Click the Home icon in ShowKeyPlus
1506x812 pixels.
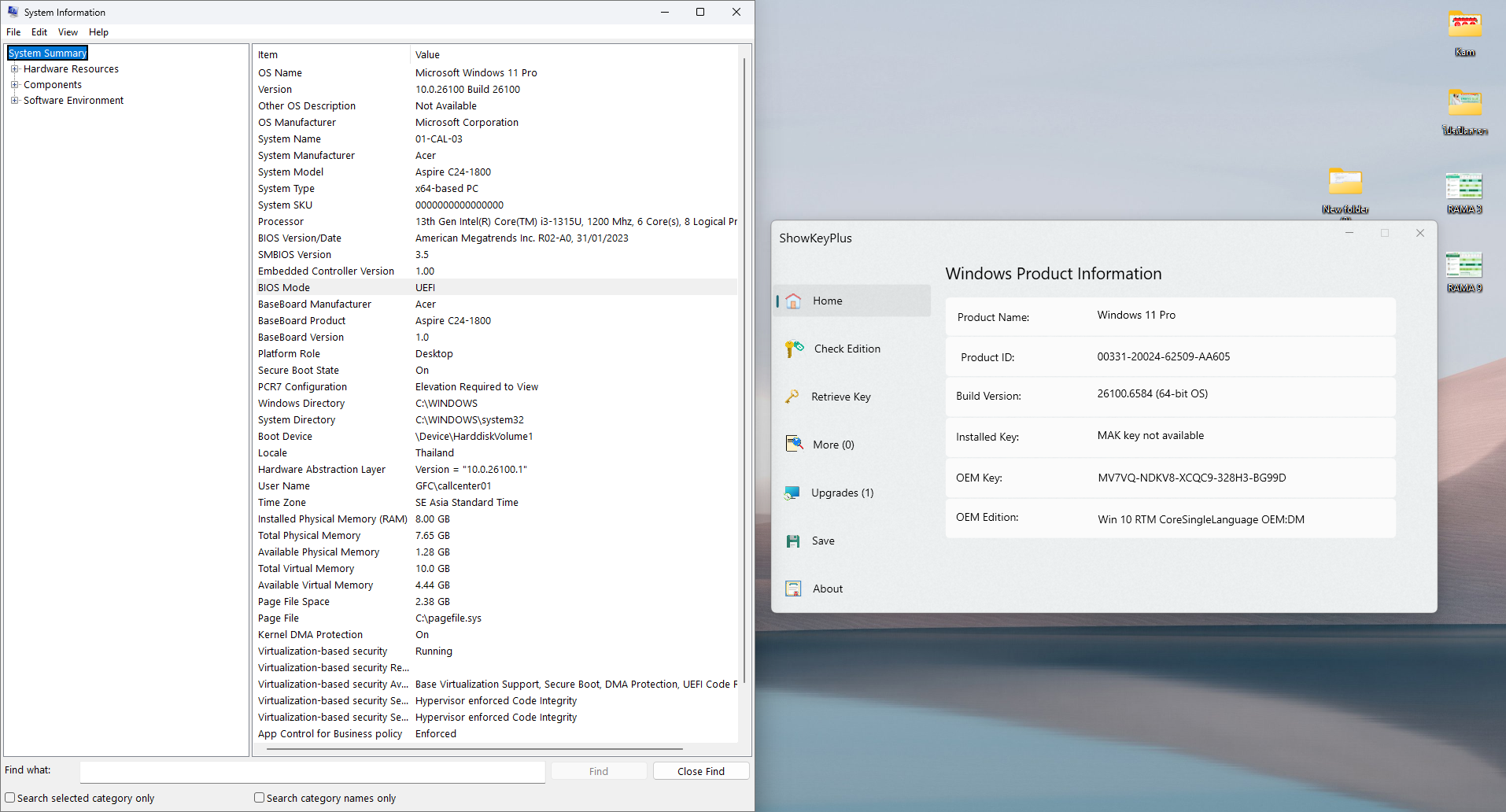[x=793, y=301]
